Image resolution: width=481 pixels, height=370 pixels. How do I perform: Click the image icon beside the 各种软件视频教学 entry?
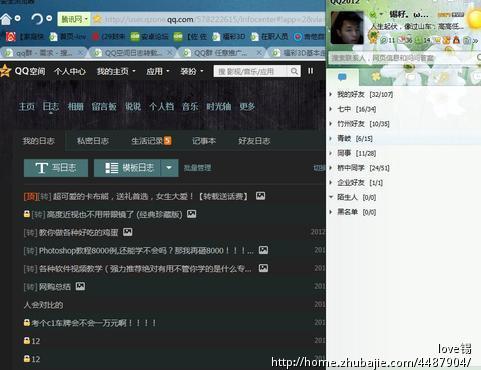[263, 268]
